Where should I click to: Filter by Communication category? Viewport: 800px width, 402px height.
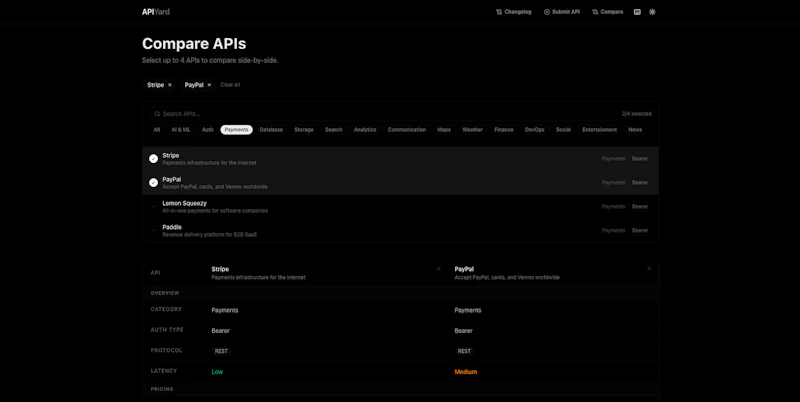[x=407, y=130]
